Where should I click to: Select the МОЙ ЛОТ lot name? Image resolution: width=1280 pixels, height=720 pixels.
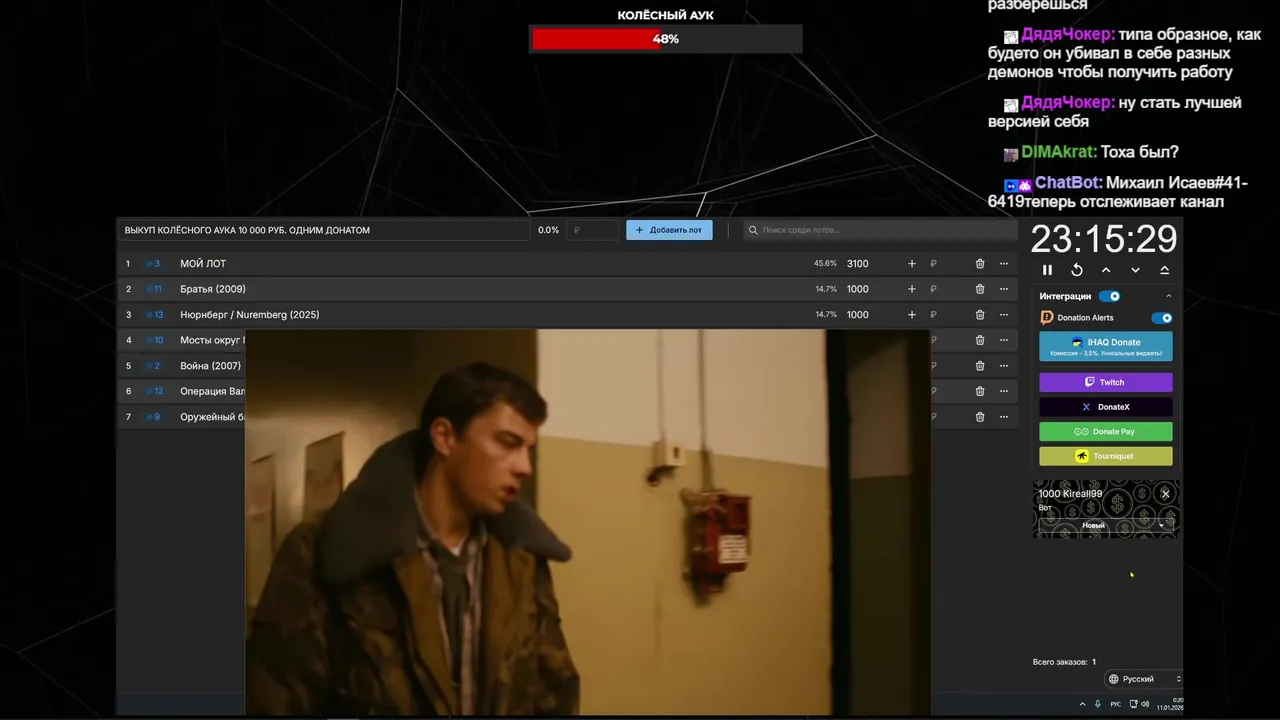point(203,264)
